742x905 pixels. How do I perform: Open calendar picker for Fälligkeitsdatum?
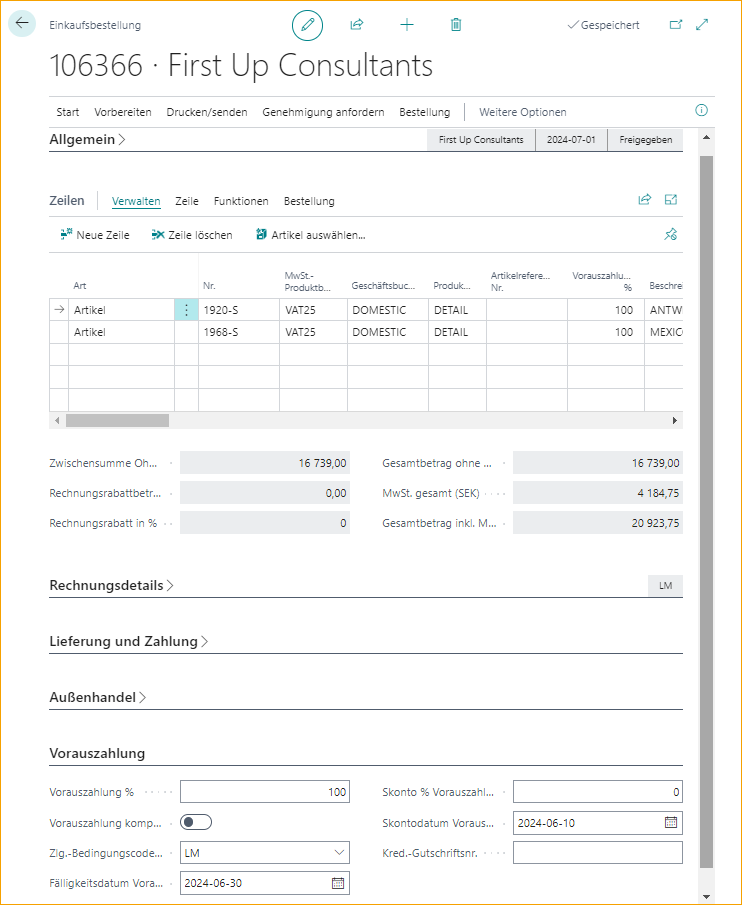point(338,883)
